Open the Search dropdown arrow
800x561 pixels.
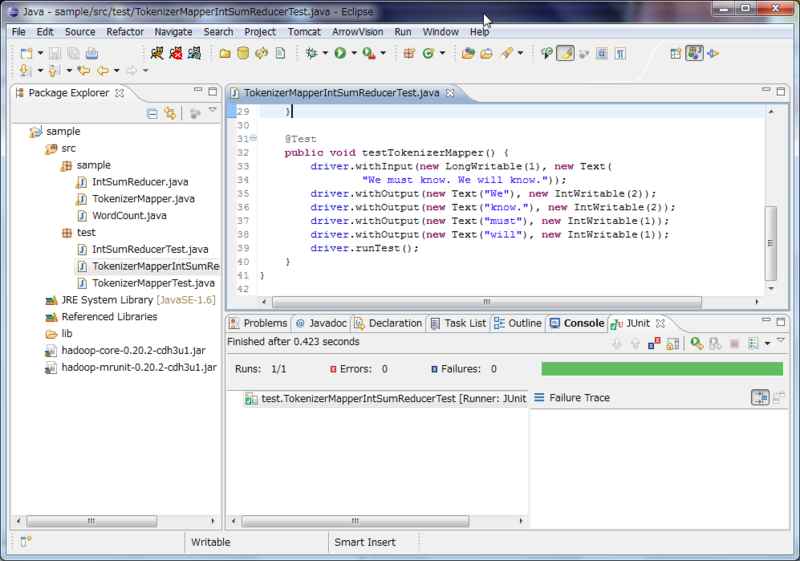click(x=520, y=53)
